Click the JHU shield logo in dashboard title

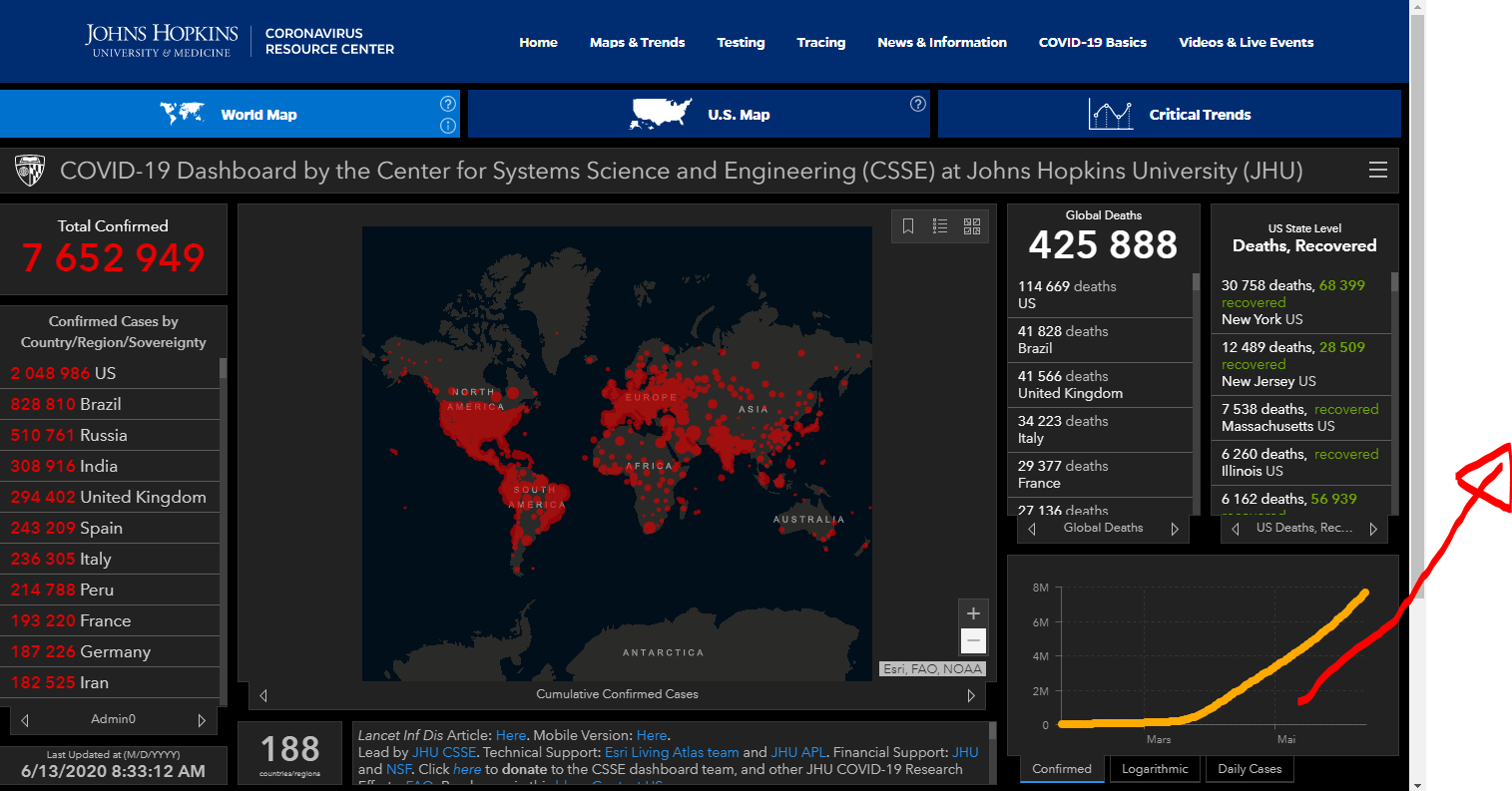pyautogui.click(x=31, y=171)
